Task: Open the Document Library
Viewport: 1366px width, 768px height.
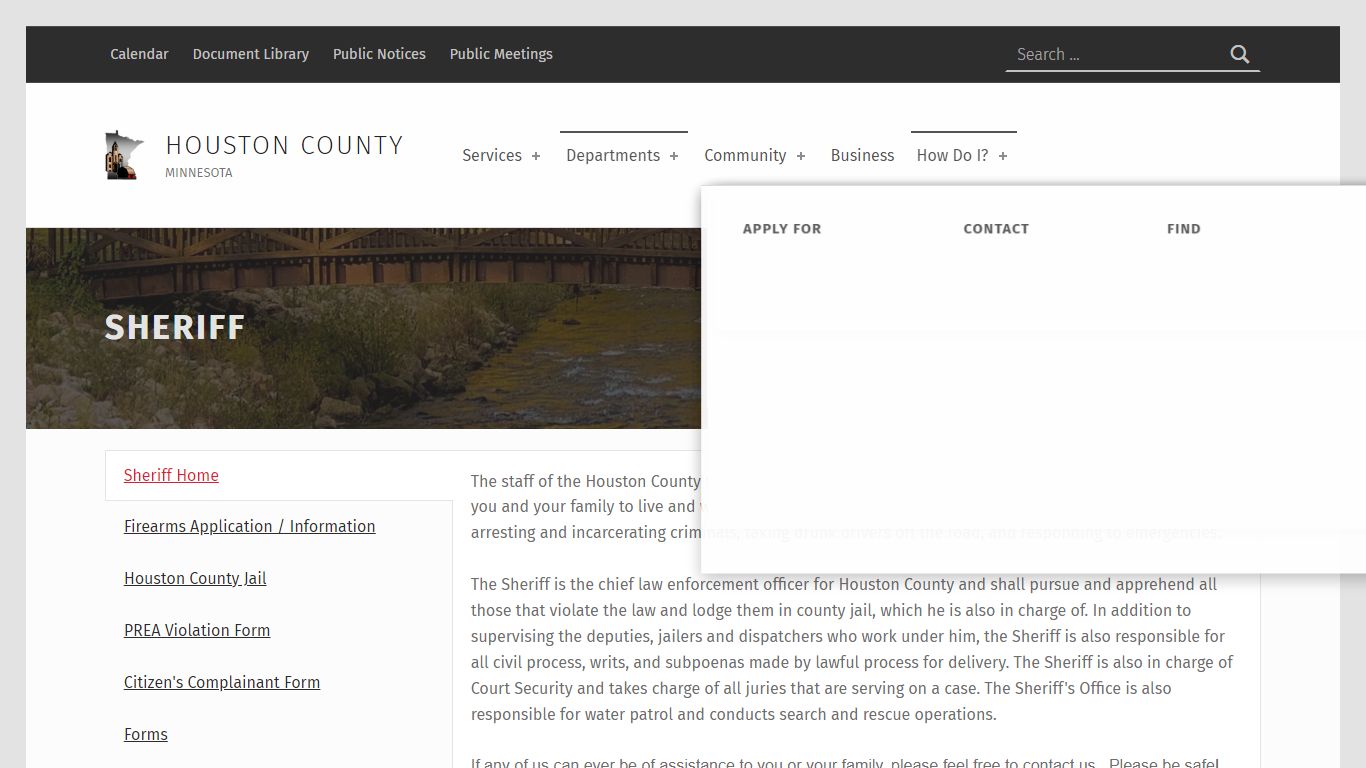Action: [251, 54]
